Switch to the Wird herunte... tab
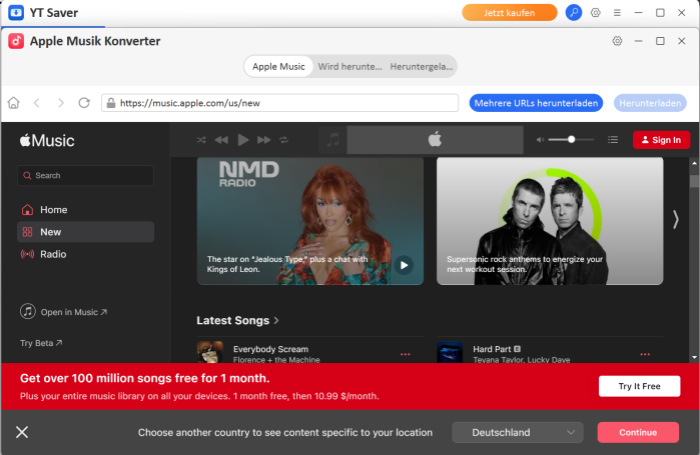This screenshot has width=700, height=455. pyautogui.click(x=350, y=67)
